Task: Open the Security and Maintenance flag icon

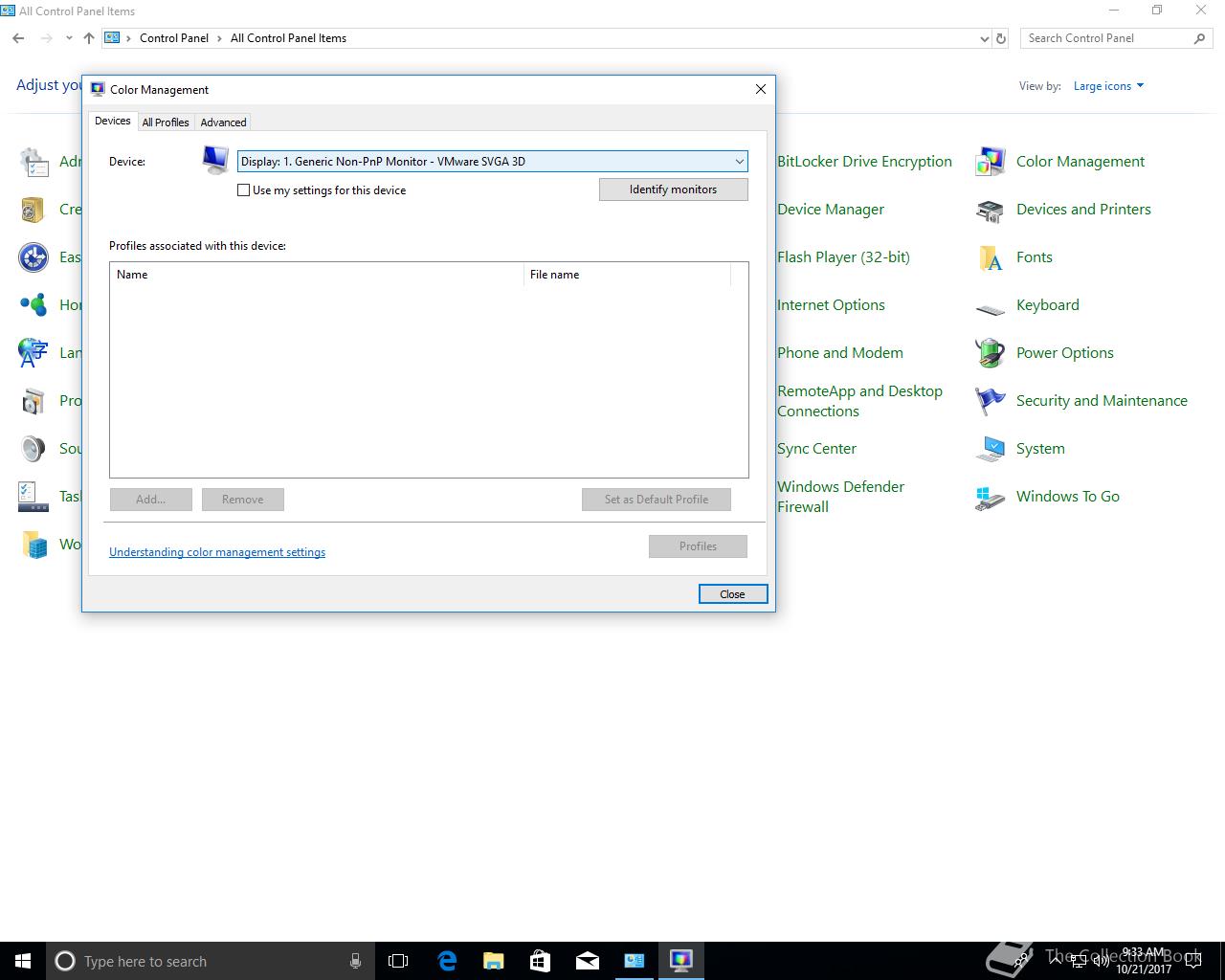Action: pos(990,401)
